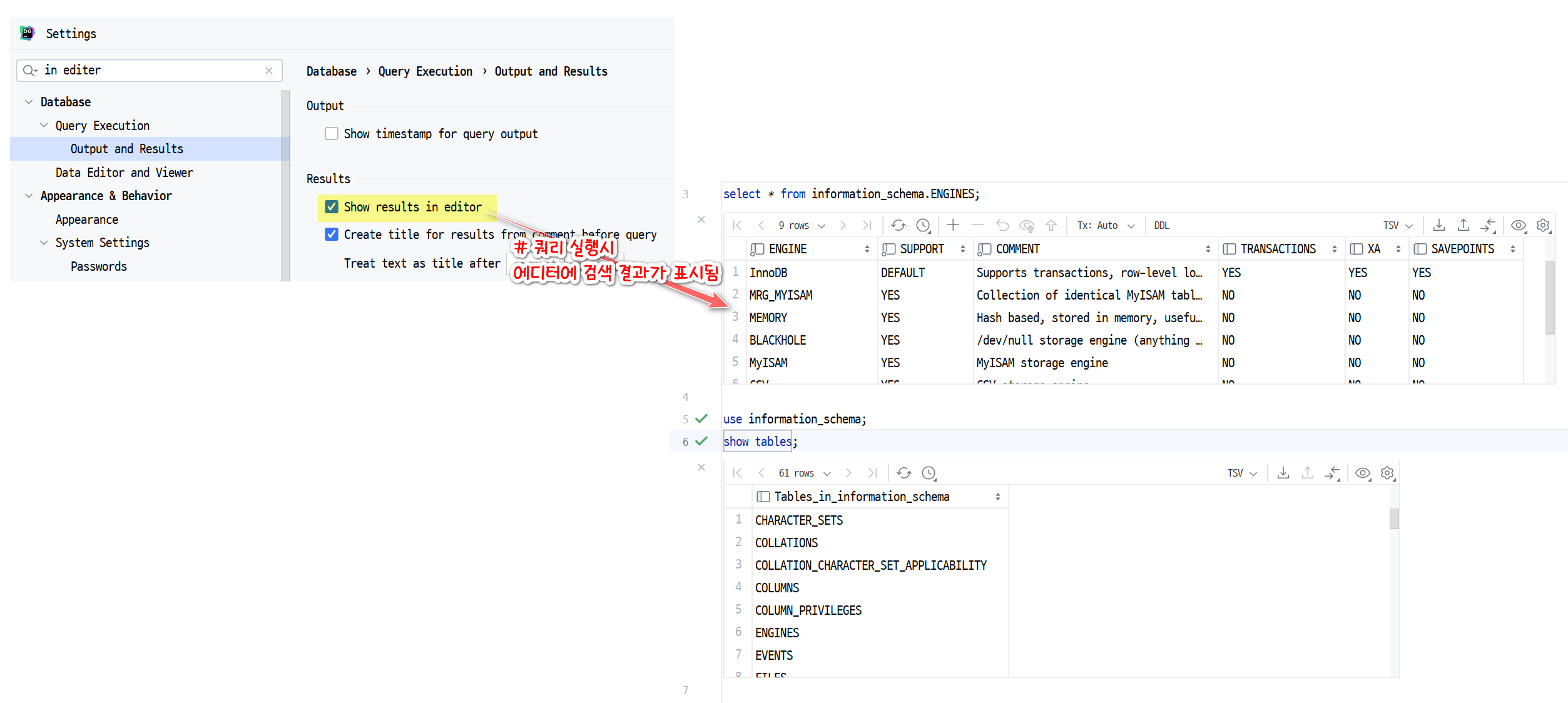Click the DDL button in results toolbar
This screenshot has height=703, width=1568.
[x=1161, y=225]
